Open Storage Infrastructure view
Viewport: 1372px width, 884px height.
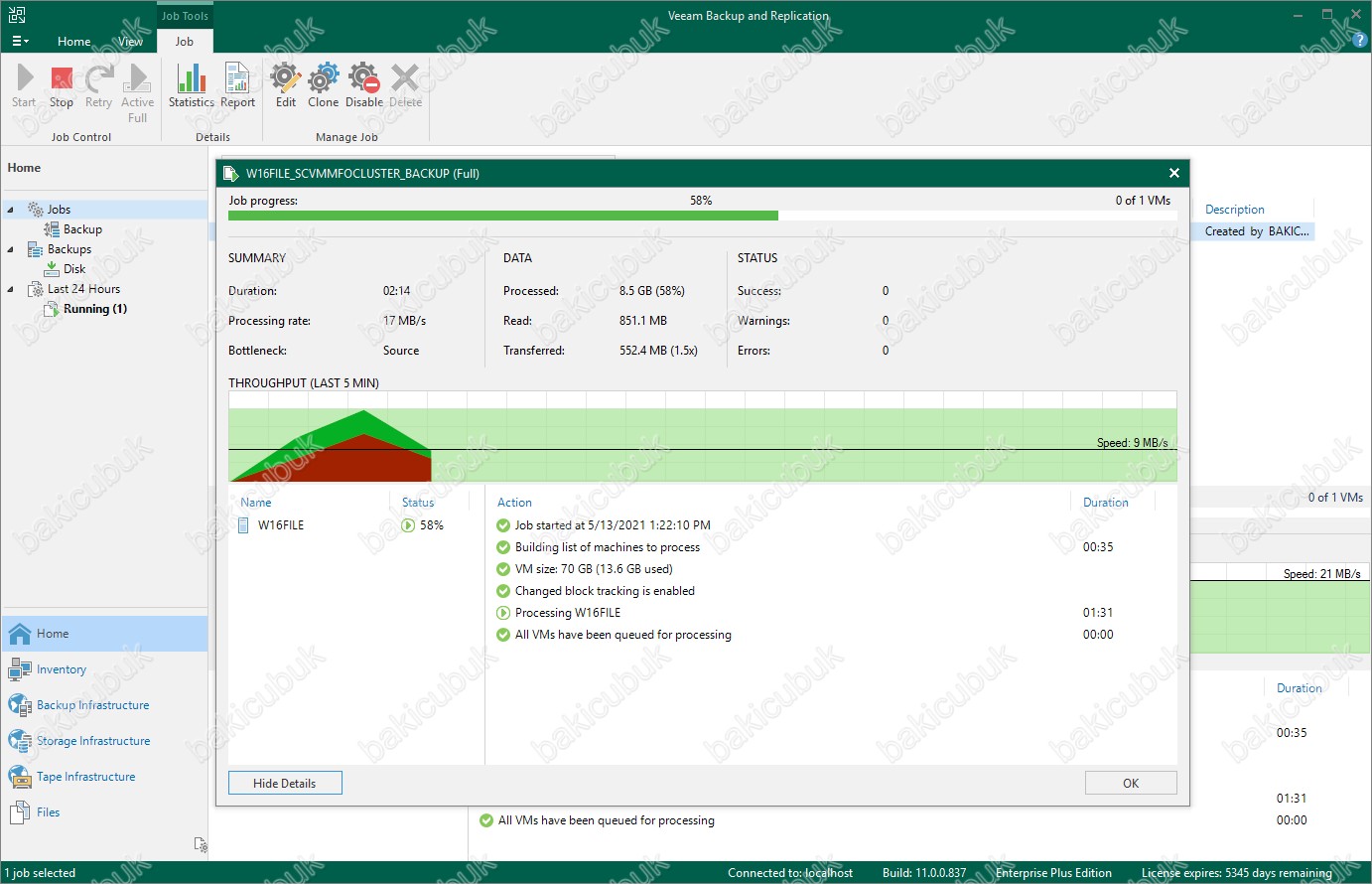coord(104,741)
